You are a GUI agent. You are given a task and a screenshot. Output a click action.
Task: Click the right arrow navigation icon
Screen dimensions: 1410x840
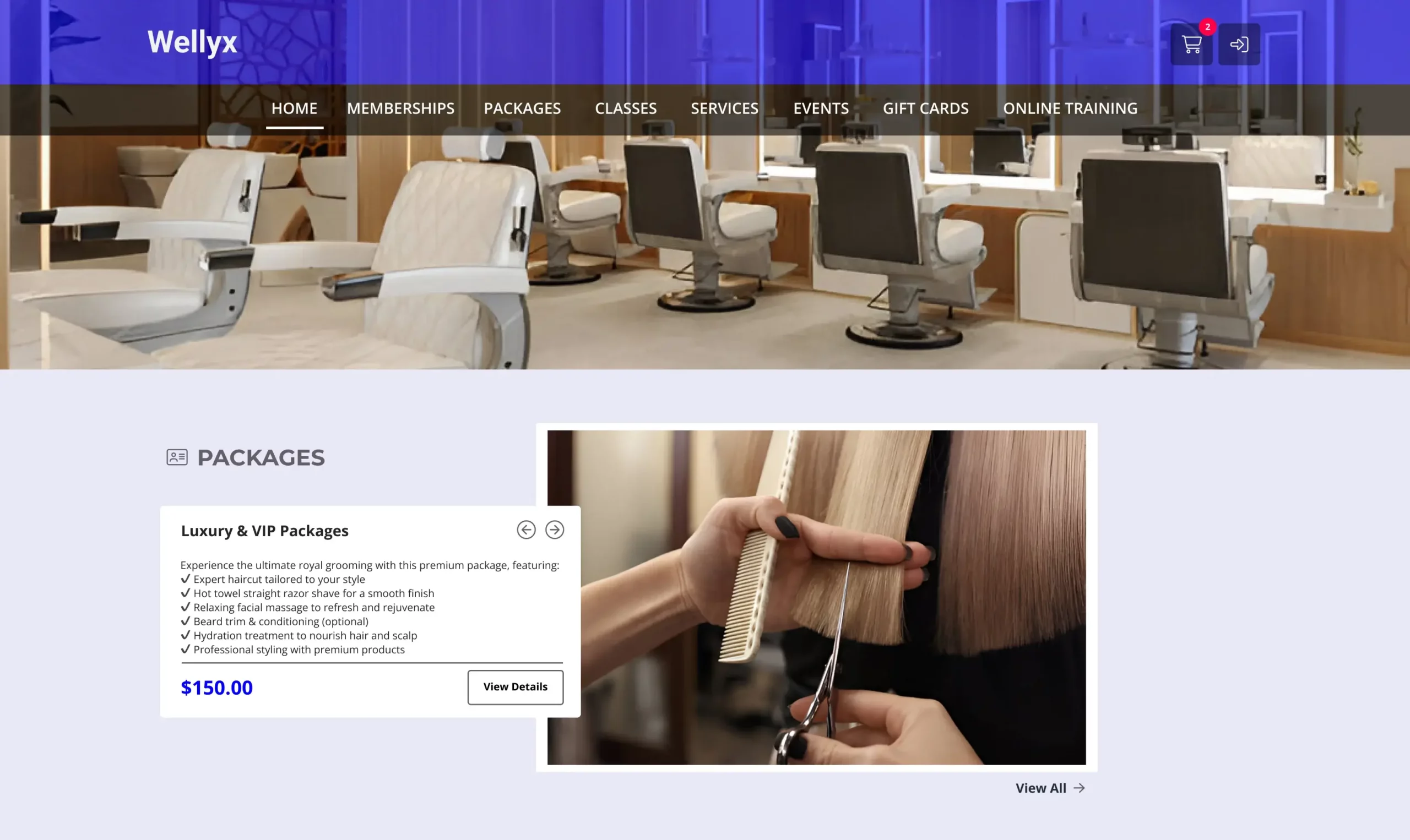(554, 529)
